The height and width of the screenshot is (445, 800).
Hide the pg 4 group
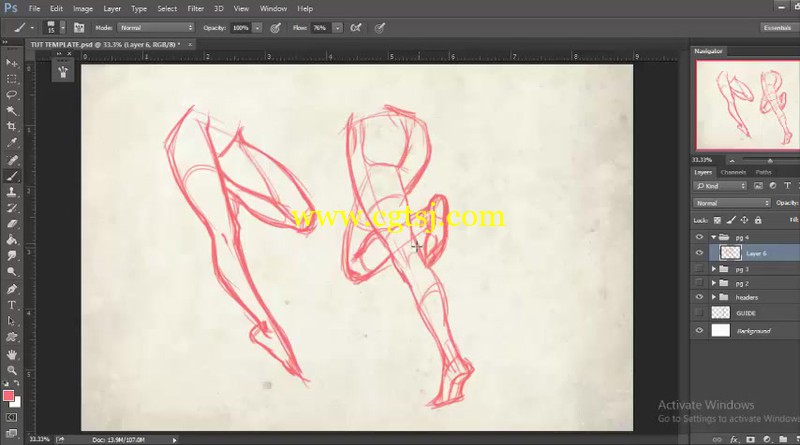(699, 237)
